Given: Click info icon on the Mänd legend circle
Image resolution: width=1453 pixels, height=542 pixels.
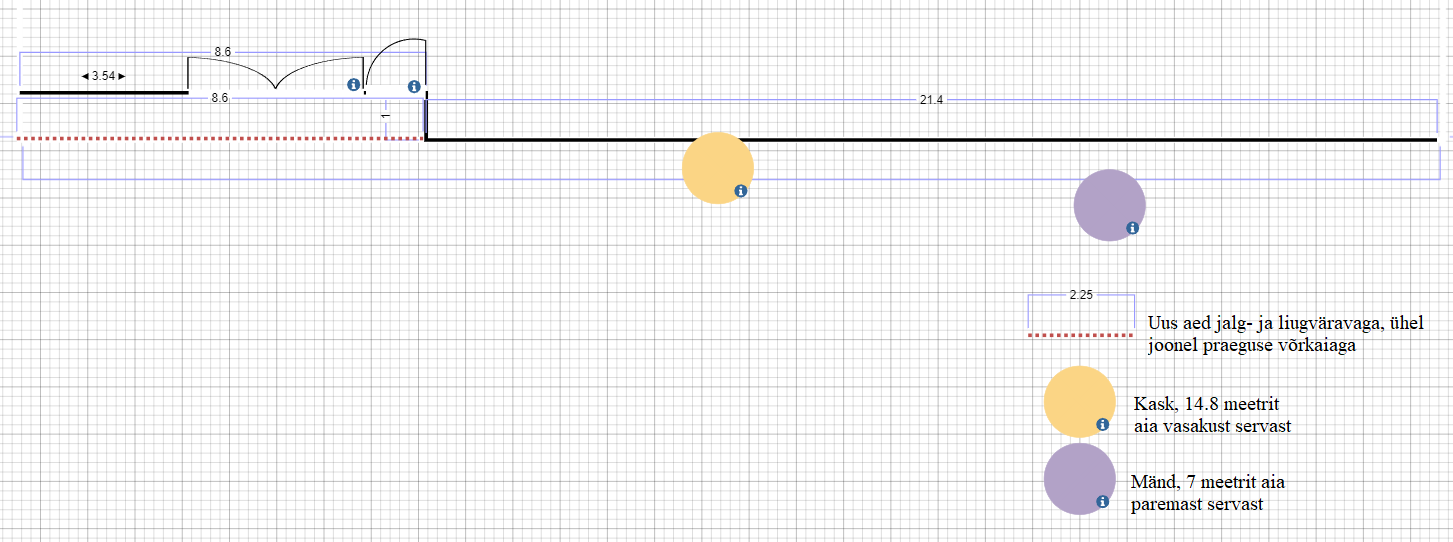Looking at the screenshot, I should click(x=1102, y=501).
